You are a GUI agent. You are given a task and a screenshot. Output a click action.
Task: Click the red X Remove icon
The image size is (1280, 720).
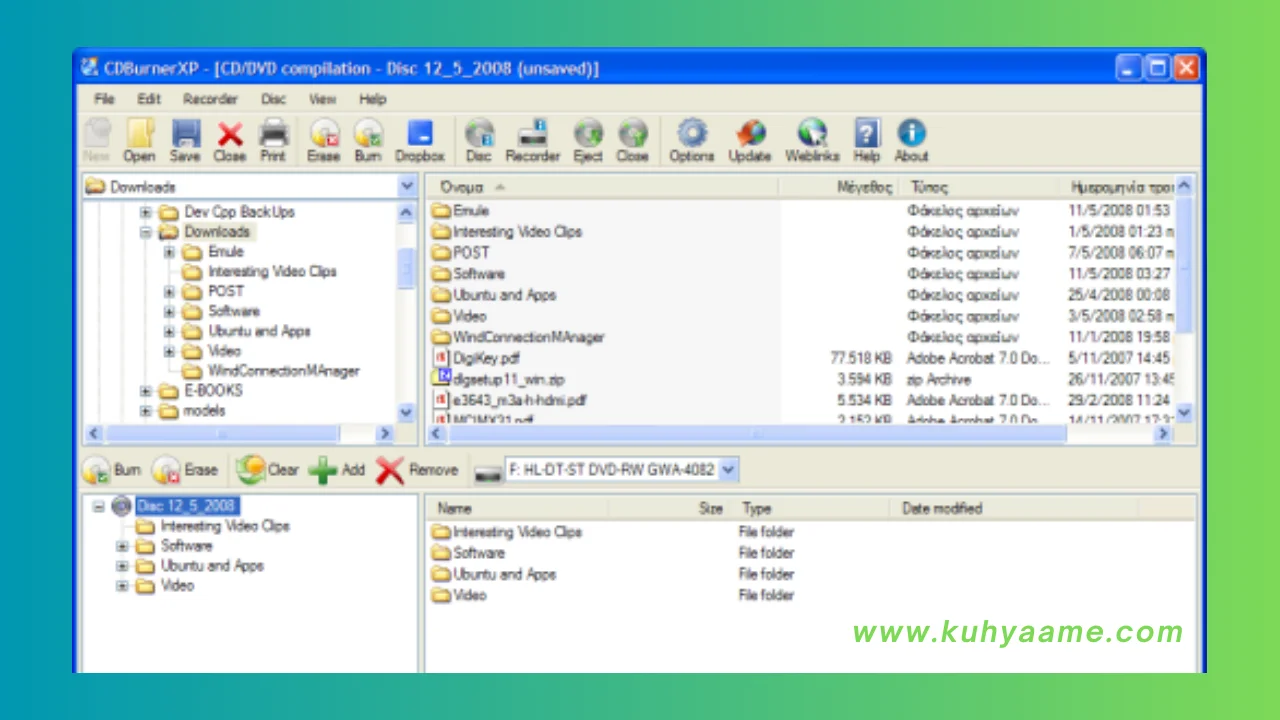(417, 470)
